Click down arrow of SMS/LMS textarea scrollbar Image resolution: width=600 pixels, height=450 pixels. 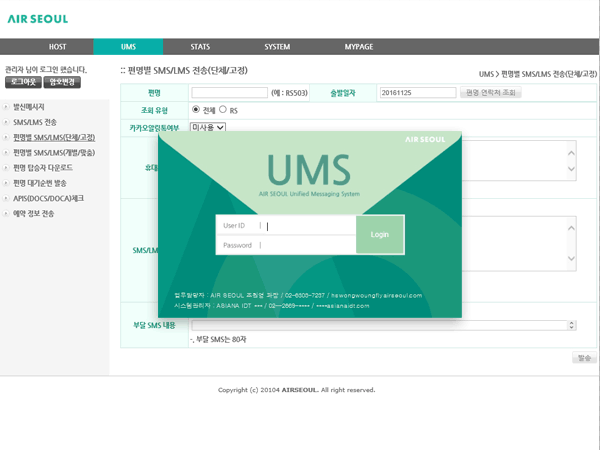(x=571, y=258)
